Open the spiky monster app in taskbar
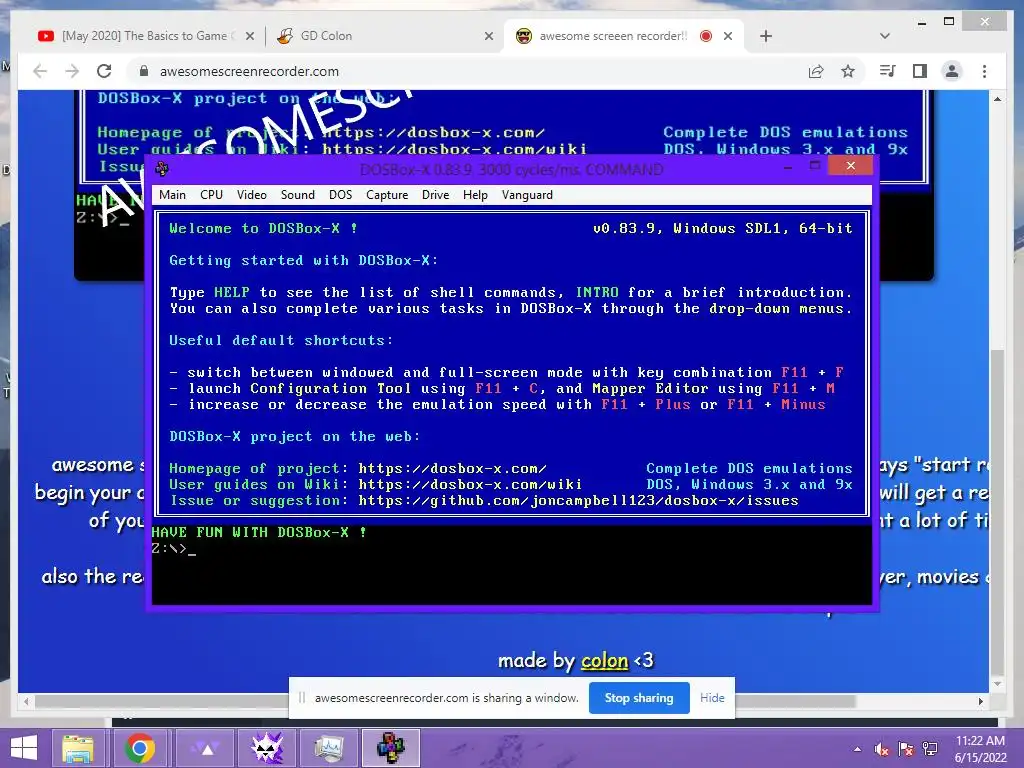Screen dimensions: 1024x768 pos(268,748)
